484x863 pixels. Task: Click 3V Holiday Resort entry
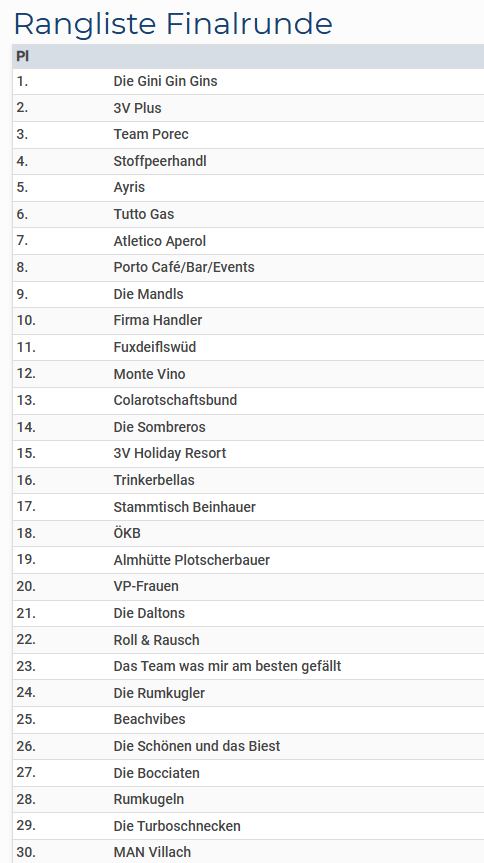[170, 454]
